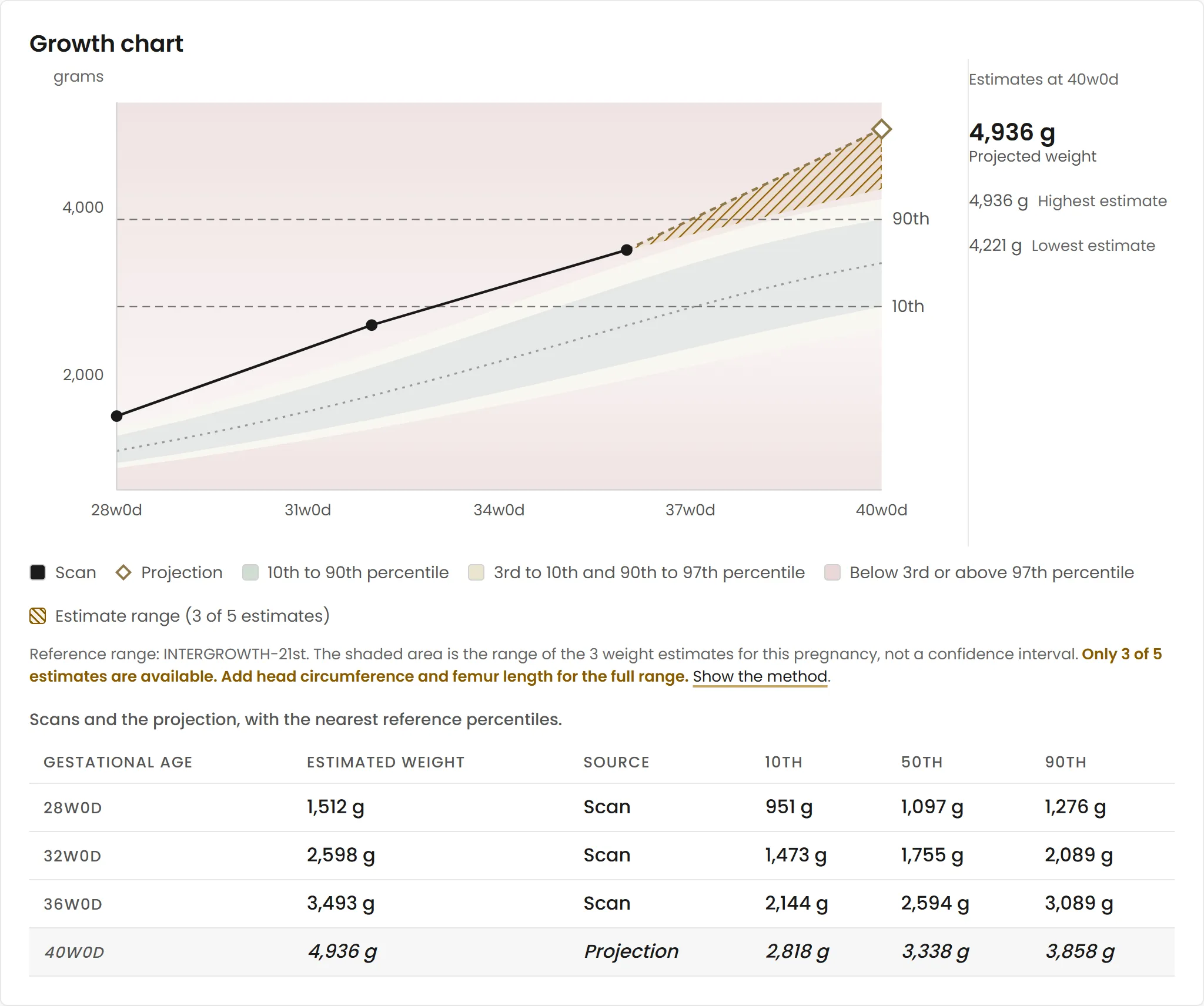Click the 2,144 g 10th percentile cell
The image size is (1204, 1006).
tap(797, 903)
